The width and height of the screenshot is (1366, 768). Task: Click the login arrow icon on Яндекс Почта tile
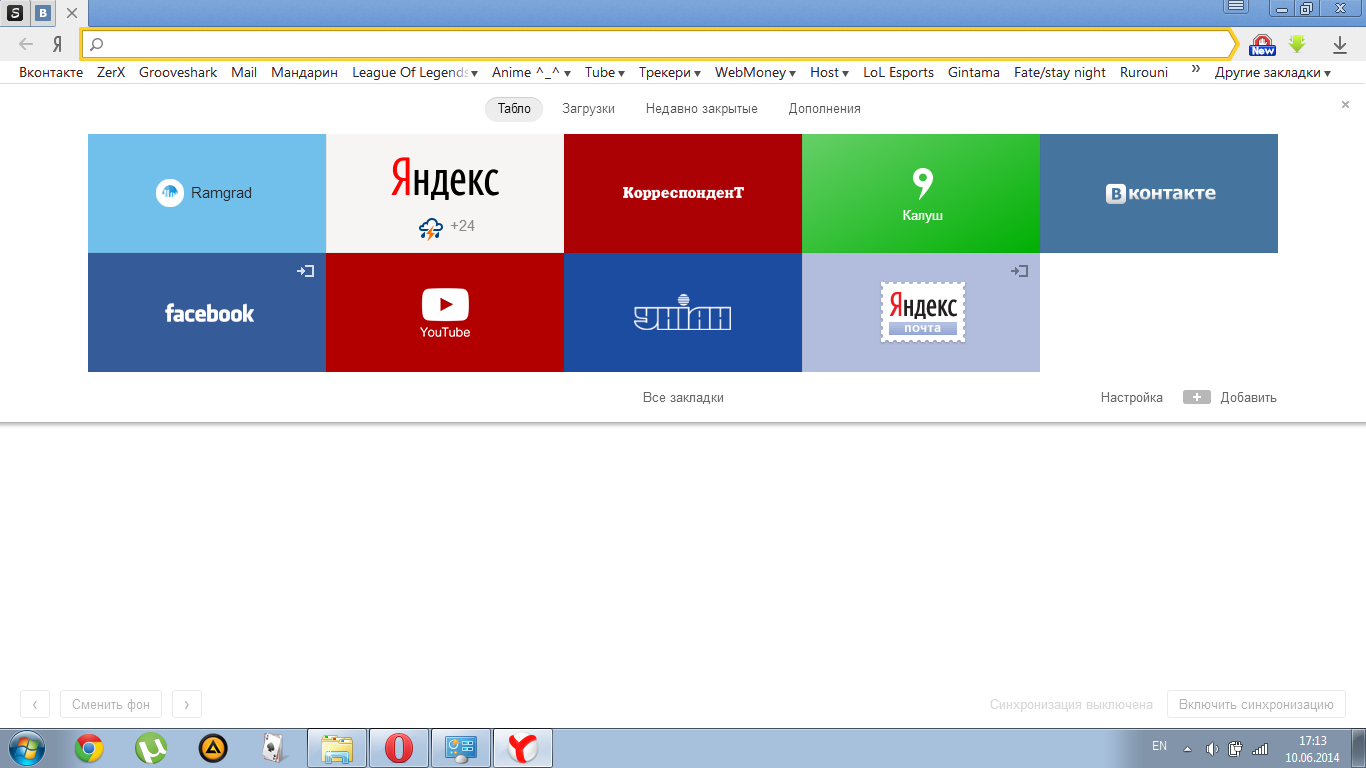click(x=1019, y=271)
